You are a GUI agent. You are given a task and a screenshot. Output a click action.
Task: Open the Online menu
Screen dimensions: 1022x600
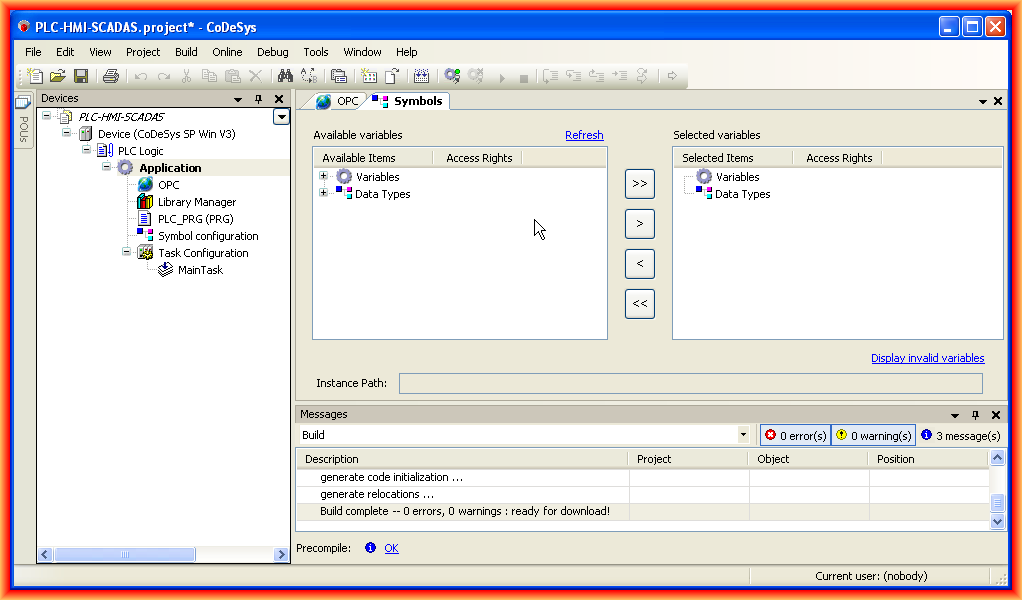pos(227,52)
